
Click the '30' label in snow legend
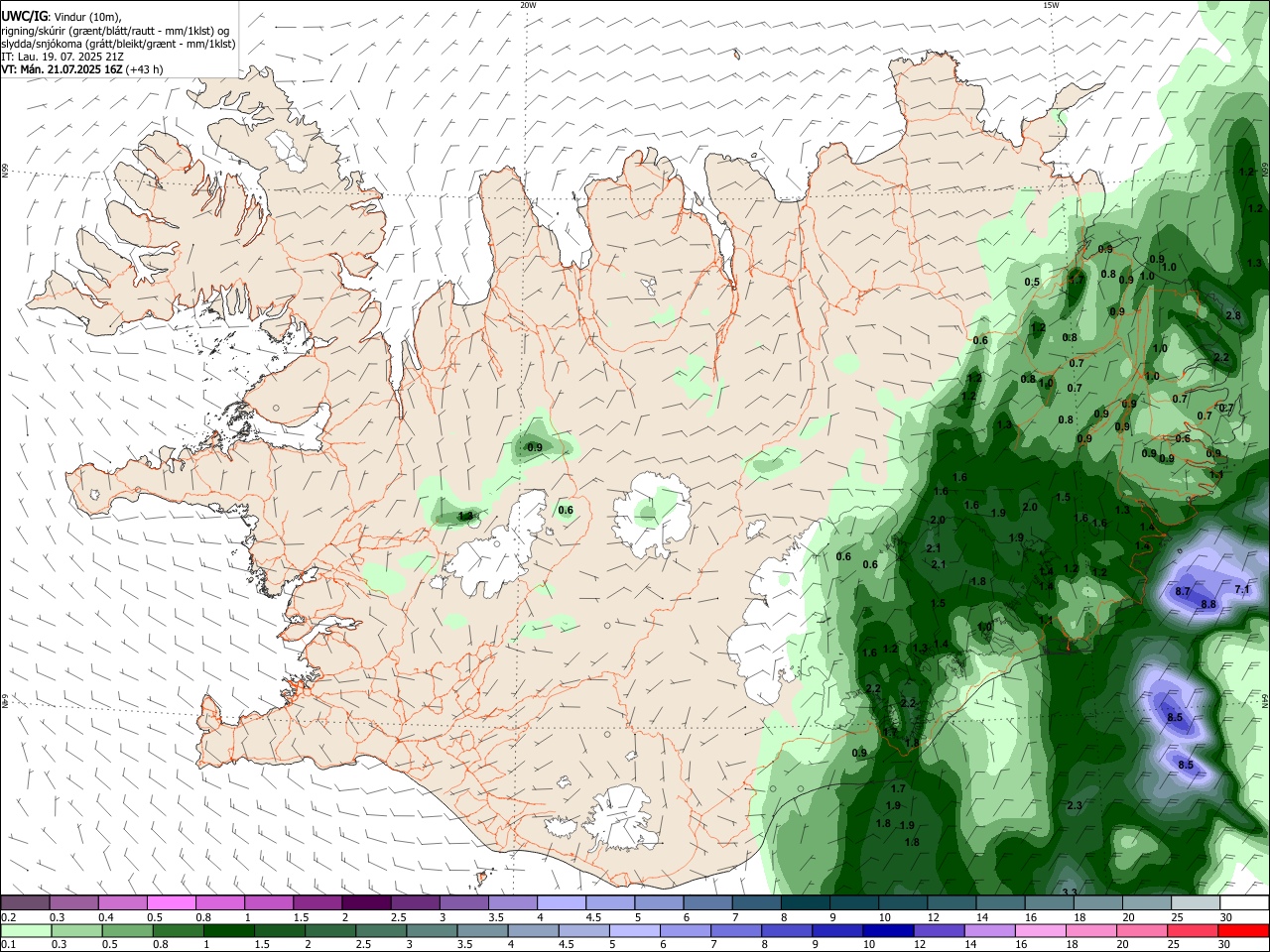(1226, 917)
